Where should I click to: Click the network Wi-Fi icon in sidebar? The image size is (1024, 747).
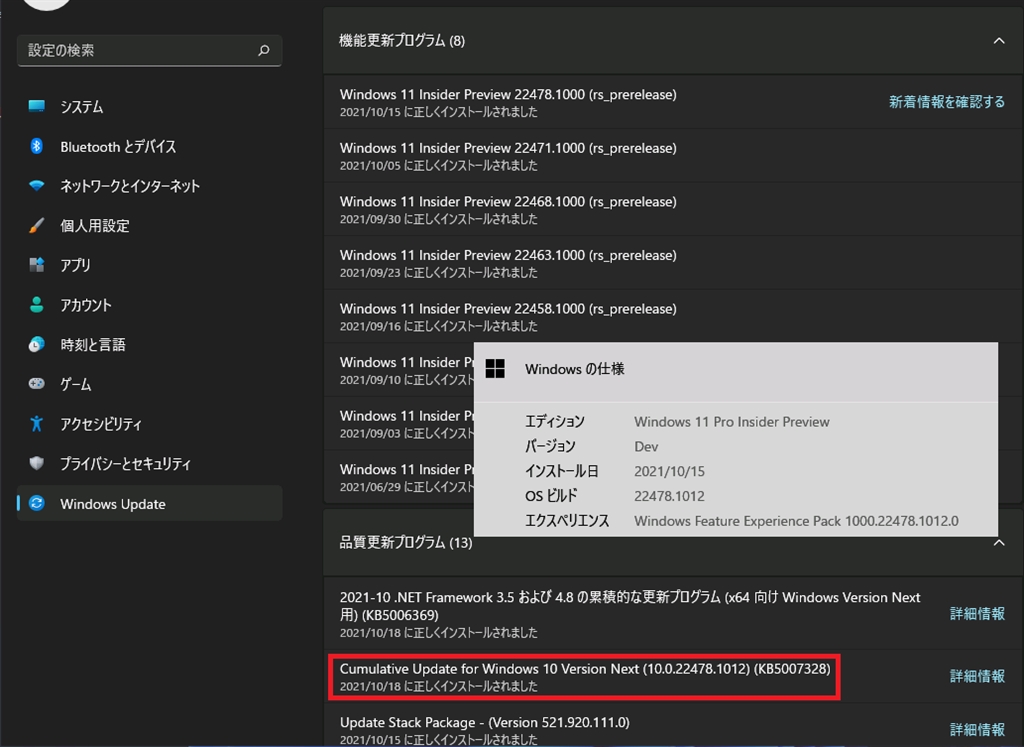37,186
